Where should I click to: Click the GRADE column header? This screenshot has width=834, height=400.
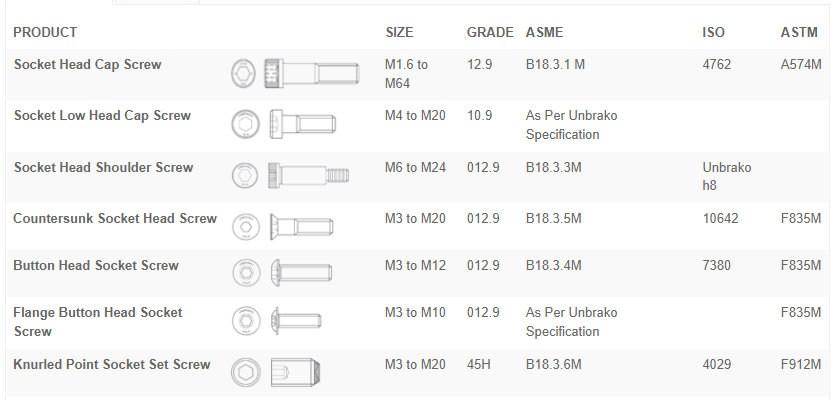490,33
